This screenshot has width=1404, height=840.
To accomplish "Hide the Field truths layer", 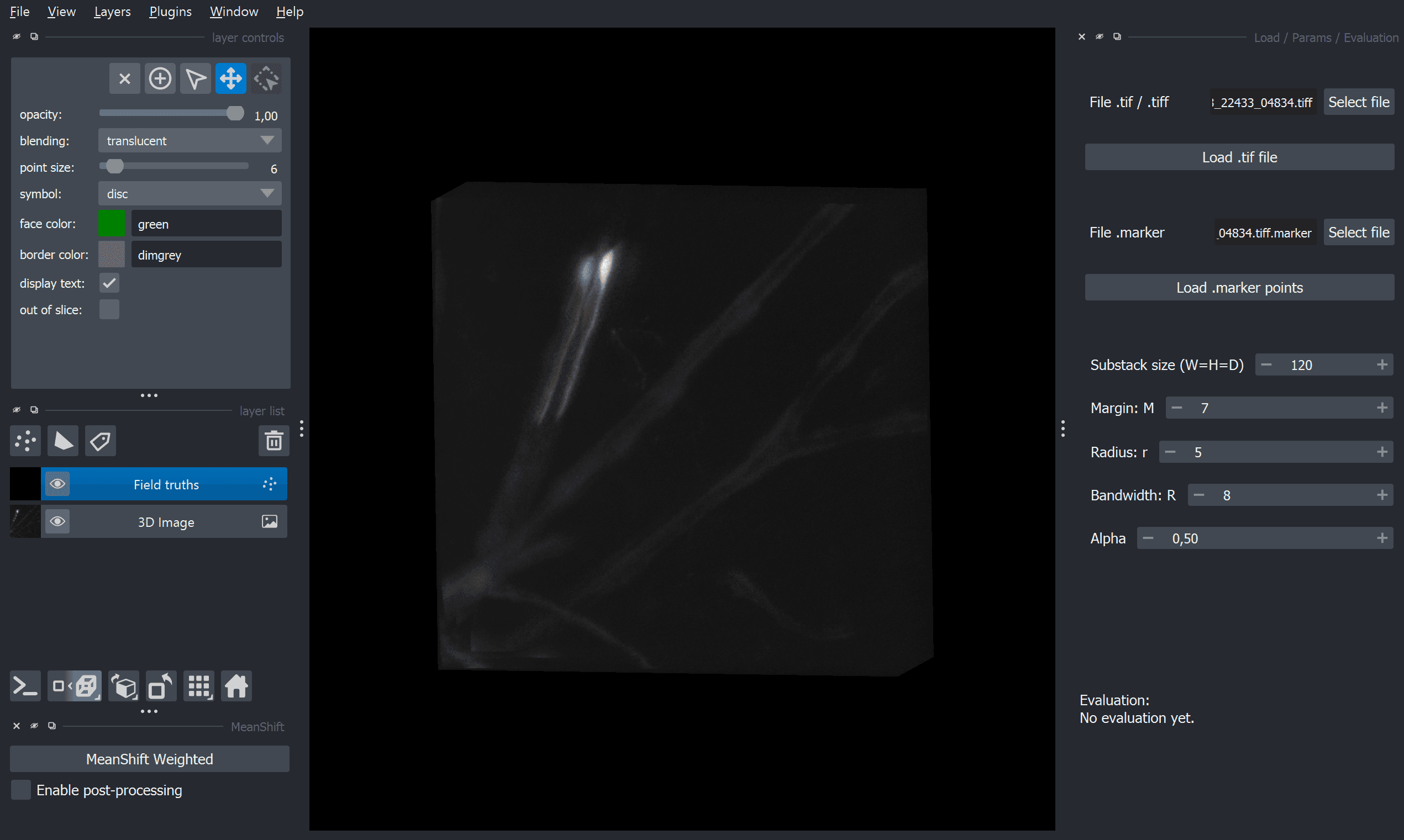I will [57, 484].
